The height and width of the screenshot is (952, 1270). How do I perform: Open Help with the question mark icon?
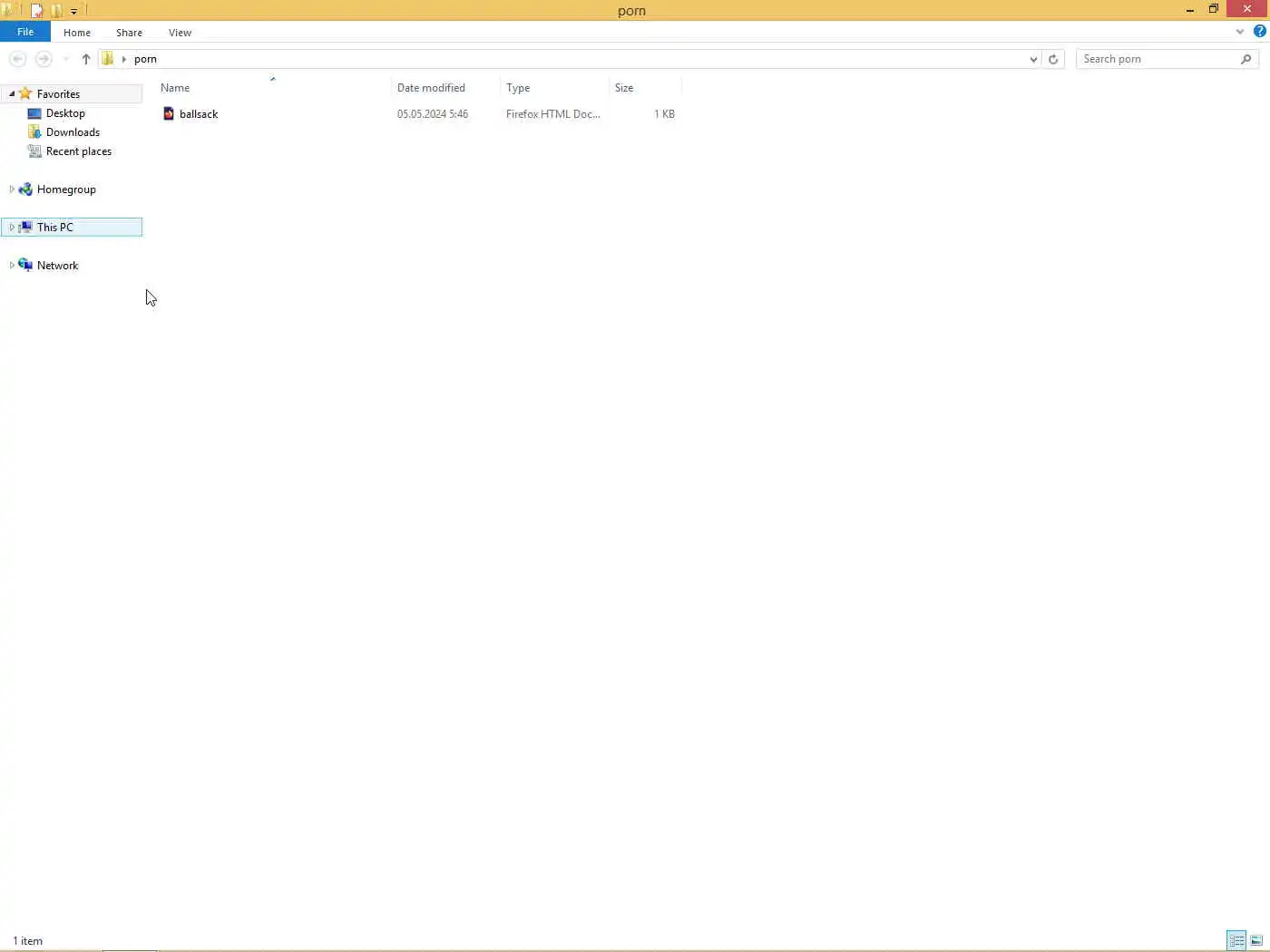pyautogui.click(x=1260, y=32)
